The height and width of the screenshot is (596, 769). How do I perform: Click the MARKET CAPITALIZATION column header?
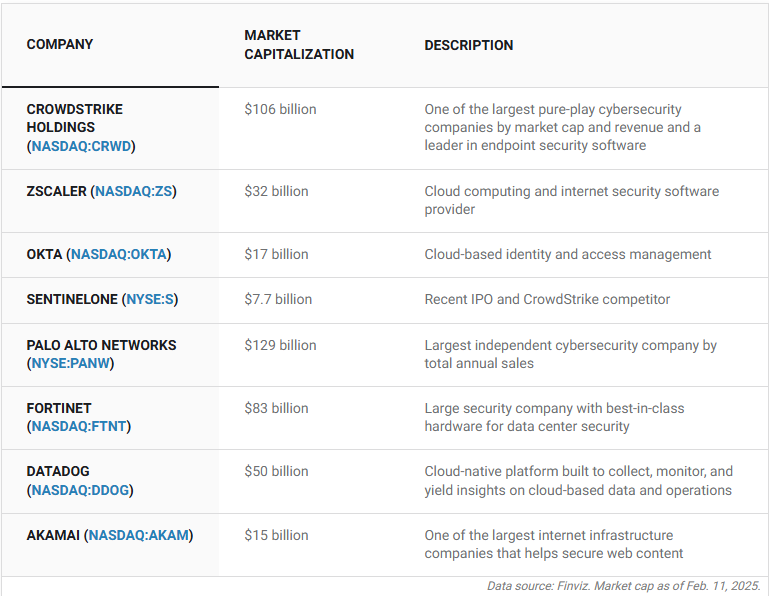point(299,45)
